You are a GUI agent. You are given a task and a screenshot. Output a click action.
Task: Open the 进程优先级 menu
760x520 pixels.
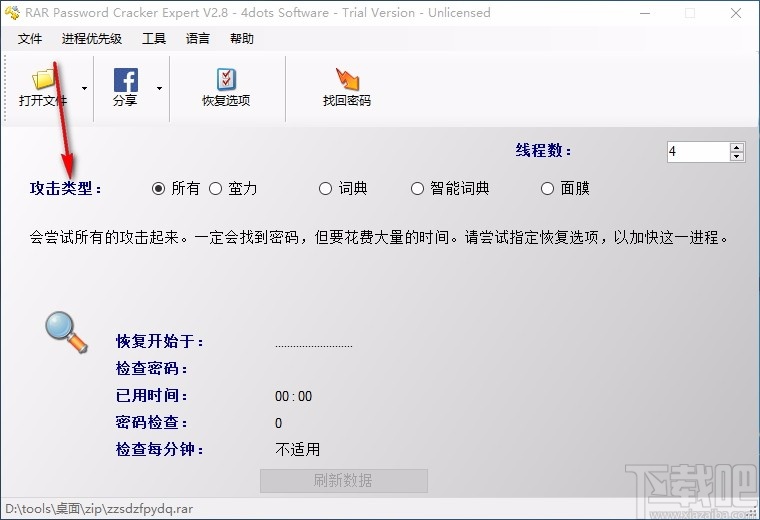[x=92, y=38]
